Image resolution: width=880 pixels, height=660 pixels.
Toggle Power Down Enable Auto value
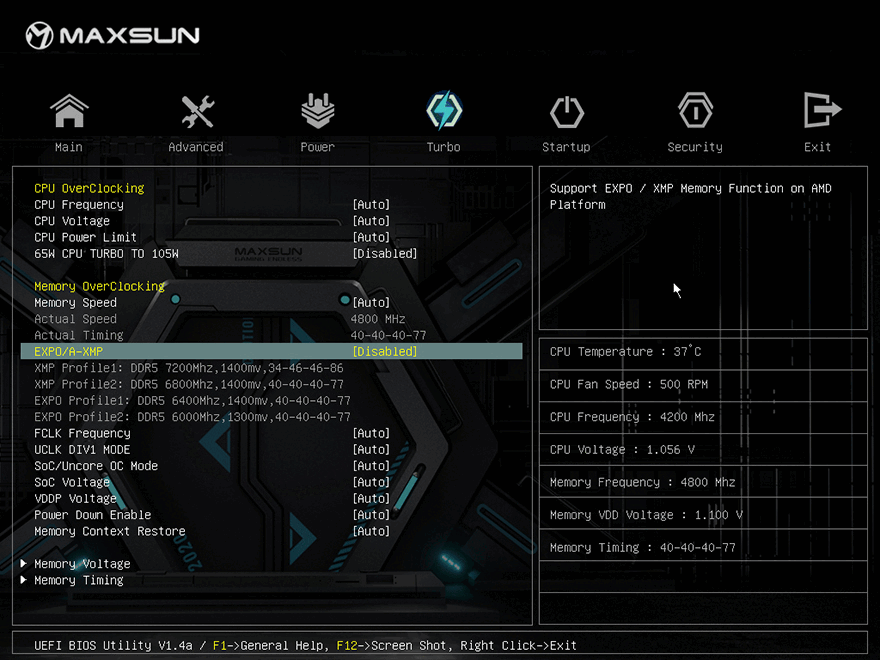[371, 515]
